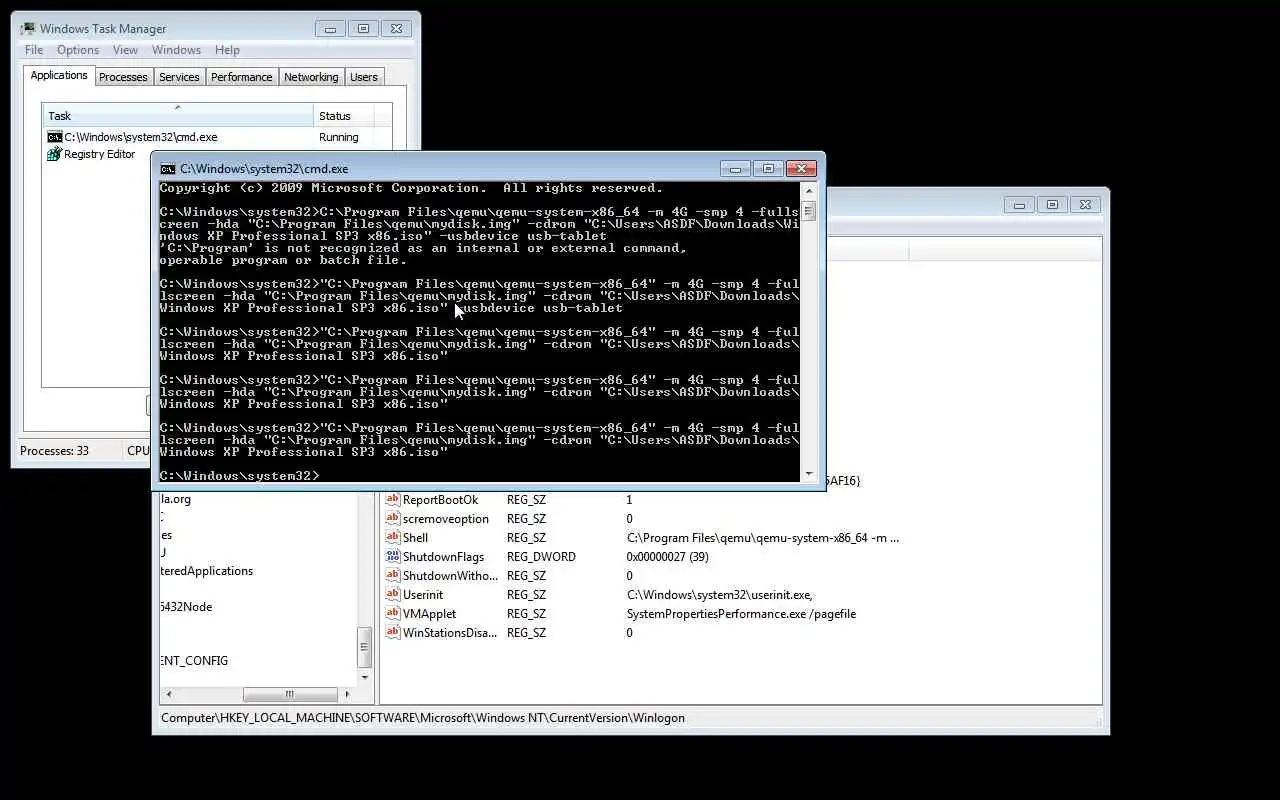Viewport: 1280px width, 800px height.
Task: Open the View menu in Task Manager
Action: 125,50
